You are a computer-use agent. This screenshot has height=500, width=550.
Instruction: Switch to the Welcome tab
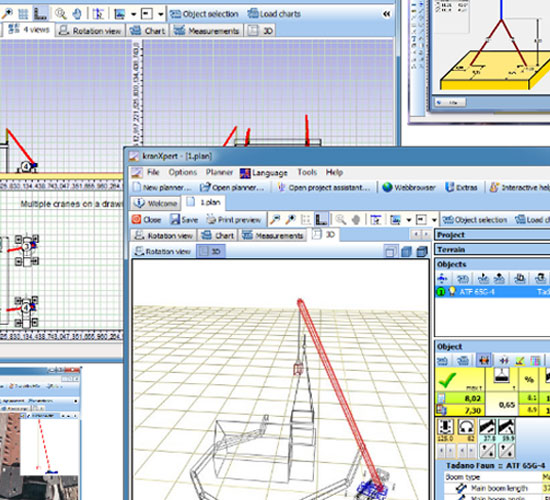156,203
